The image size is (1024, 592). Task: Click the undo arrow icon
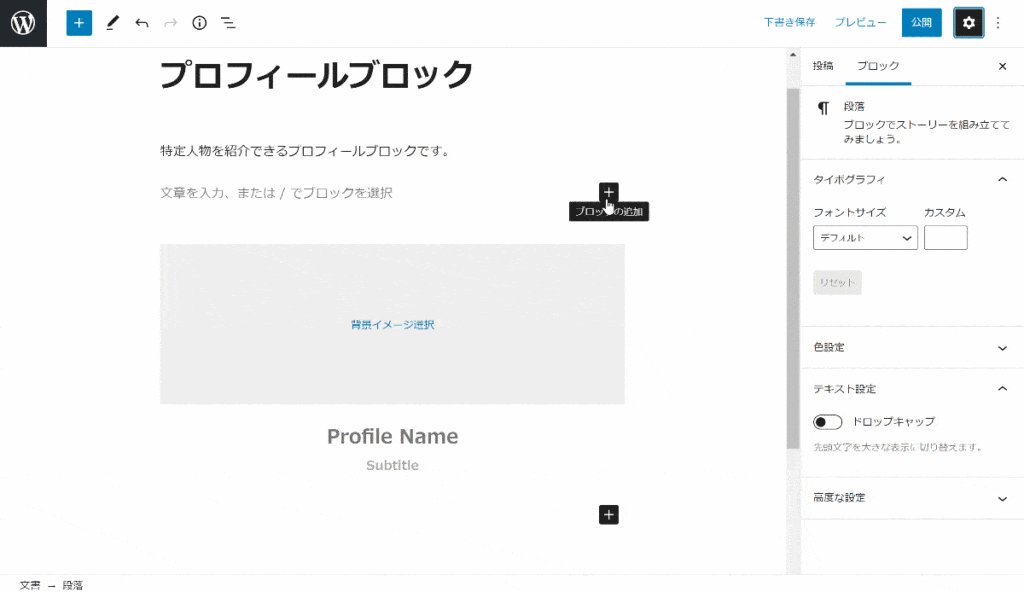coord(139,22)
